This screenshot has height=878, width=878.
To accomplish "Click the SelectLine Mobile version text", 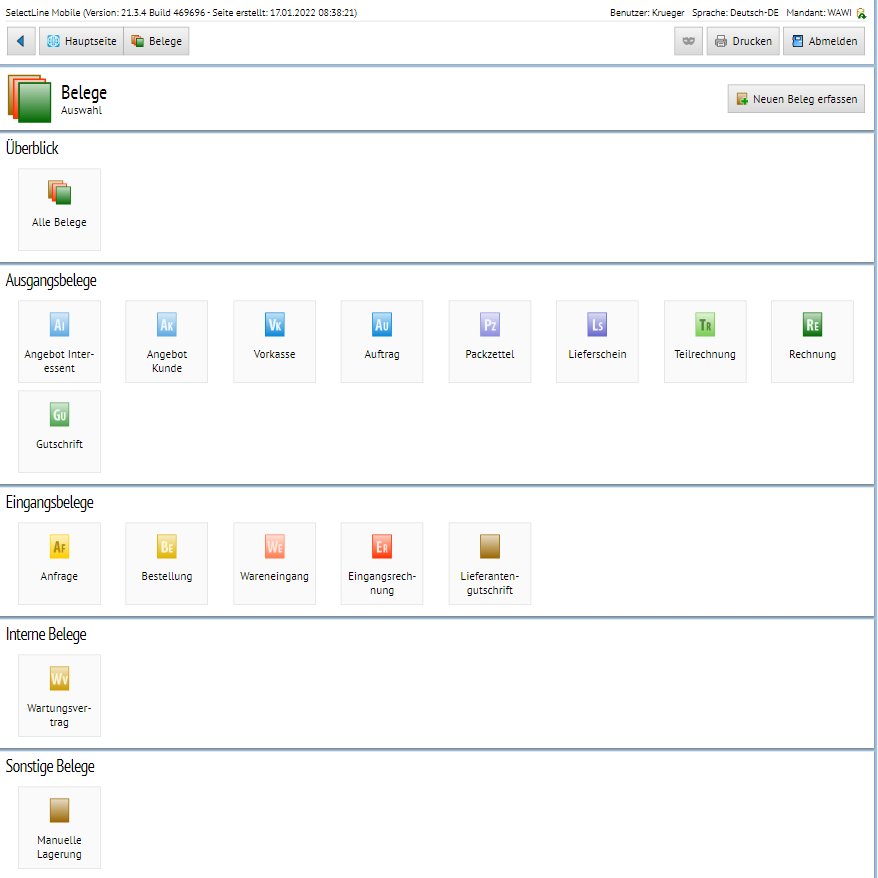I will pyautogui.click(x=181, y=13).
